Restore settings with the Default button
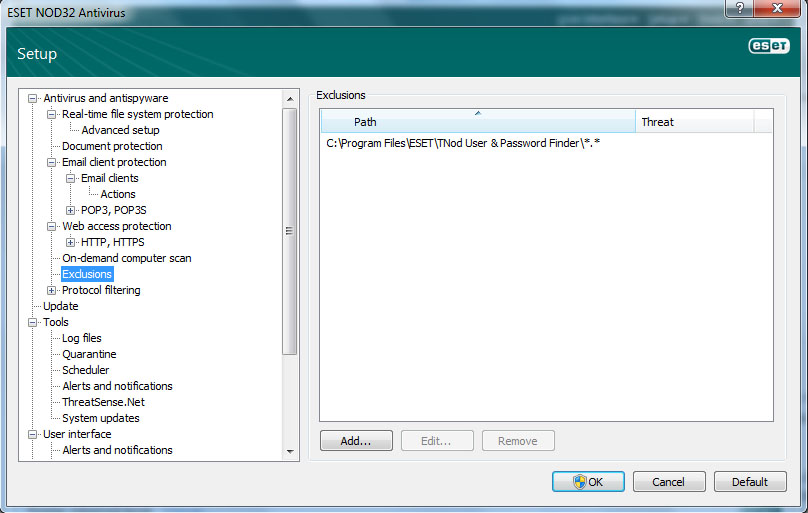Viewport: 808px width, 513px height. tap(750, 482)
